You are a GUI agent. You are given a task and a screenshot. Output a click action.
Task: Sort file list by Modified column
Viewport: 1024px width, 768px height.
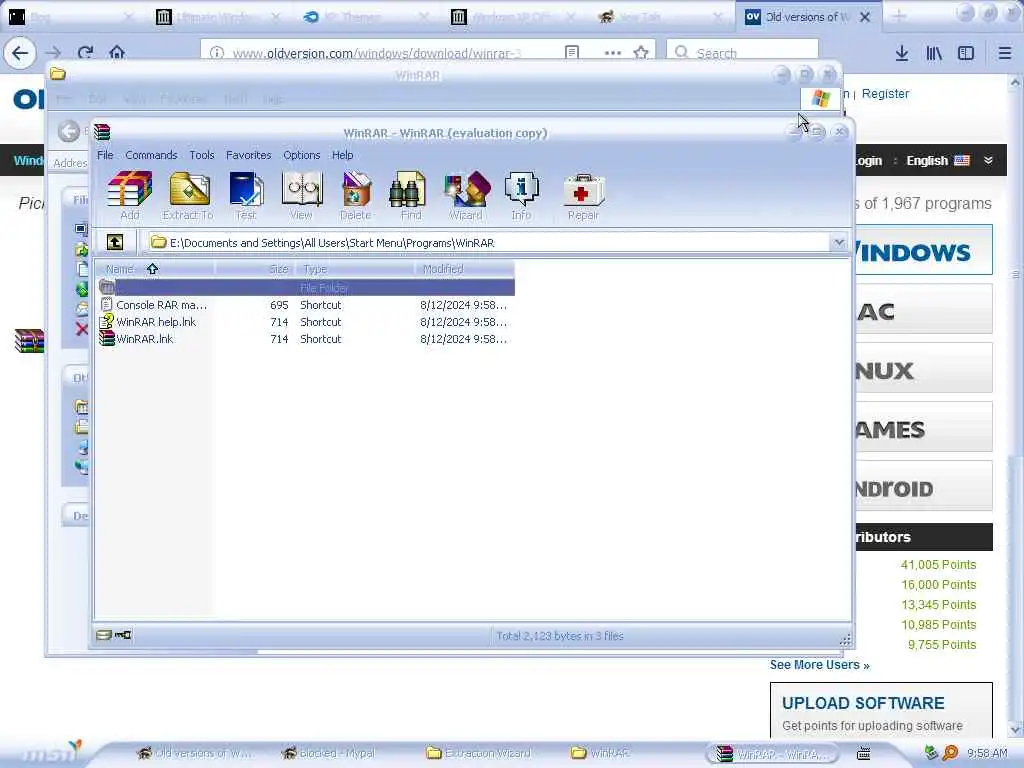point(464,268)
